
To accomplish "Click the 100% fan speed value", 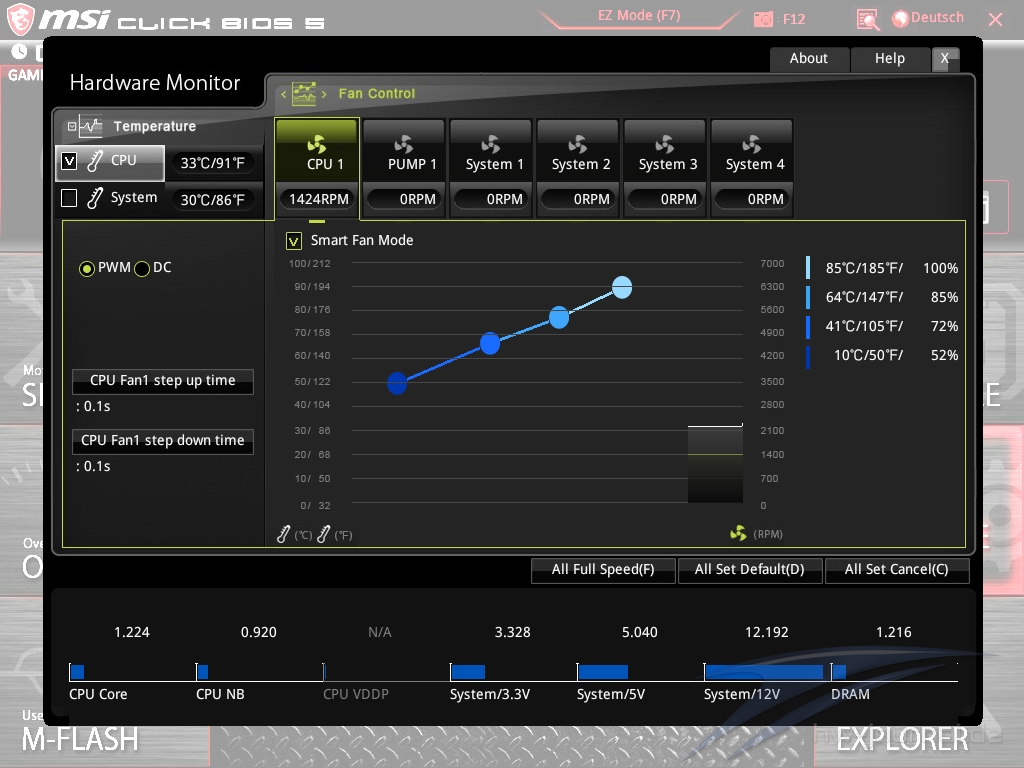I will (x=940, y=268).
